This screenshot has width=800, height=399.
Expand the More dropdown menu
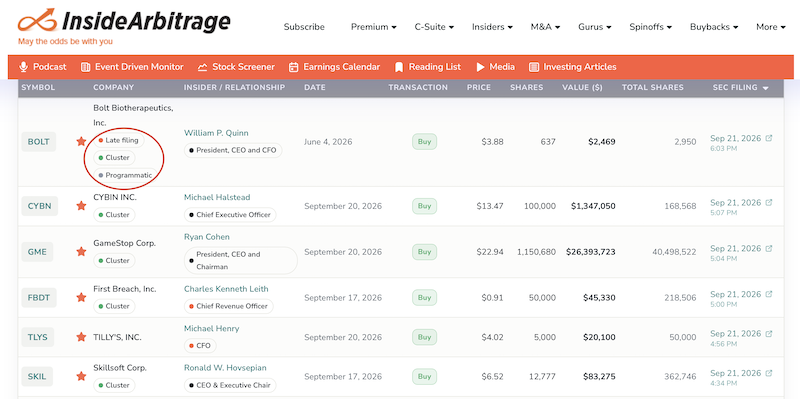tap(770, 27)
